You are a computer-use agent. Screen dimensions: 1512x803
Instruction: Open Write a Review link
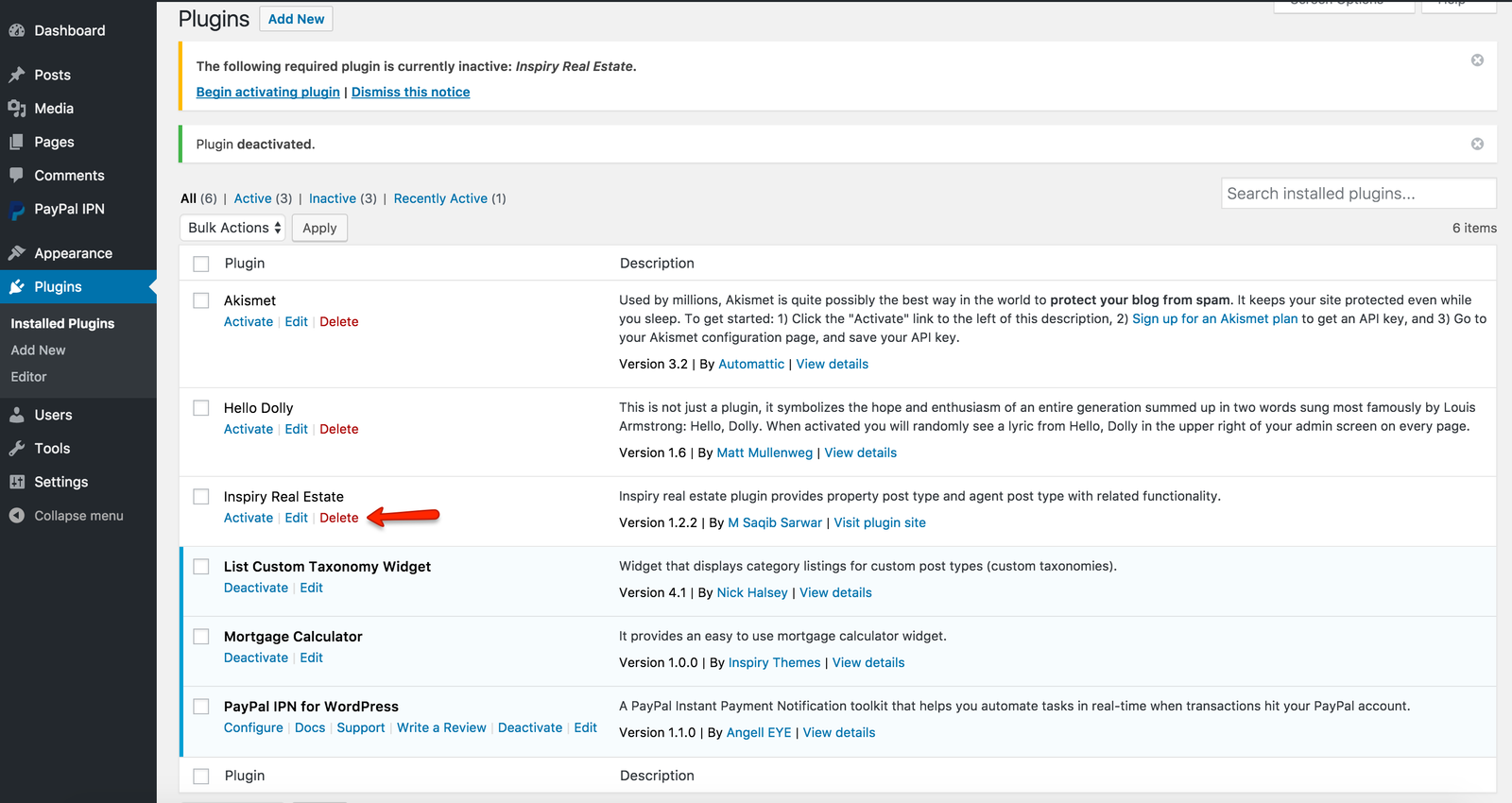(441, 727)
